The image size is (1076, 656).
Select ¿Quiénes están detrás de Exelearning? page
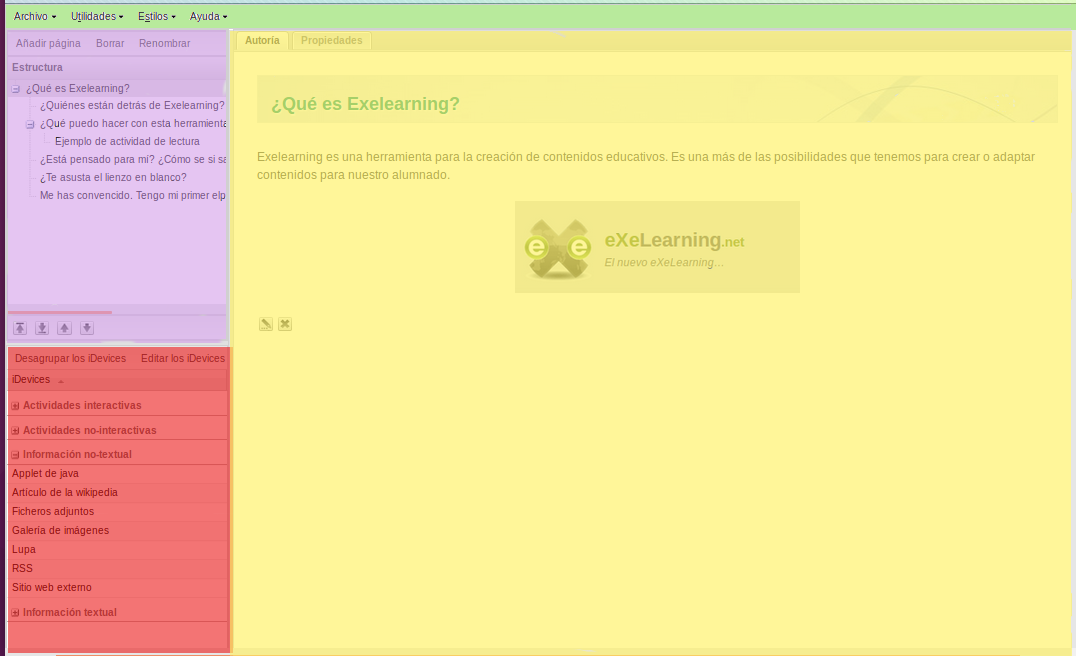132,106
